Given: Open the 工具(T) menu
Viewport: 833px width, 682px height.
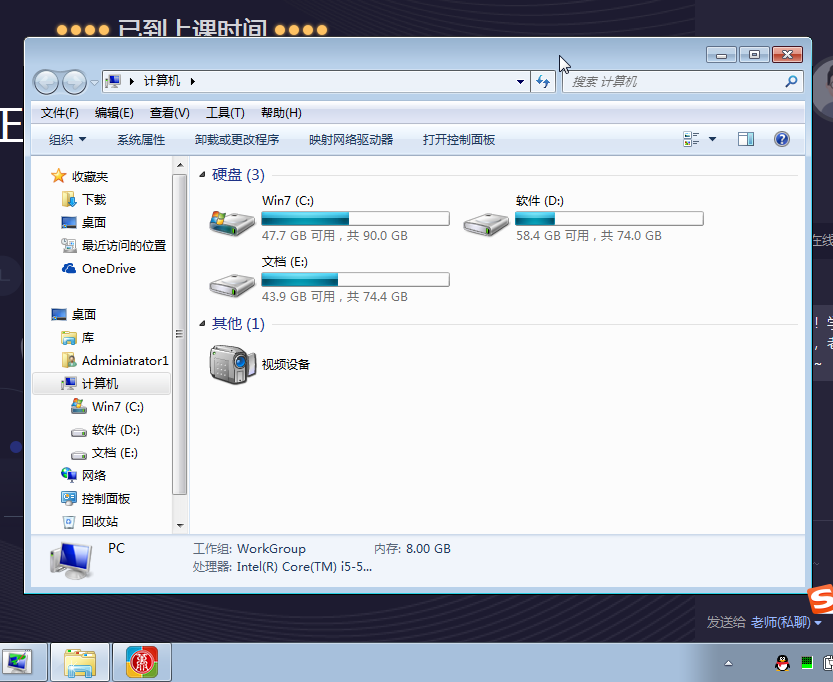Looking at the screenshot, I should coord(225,113).
